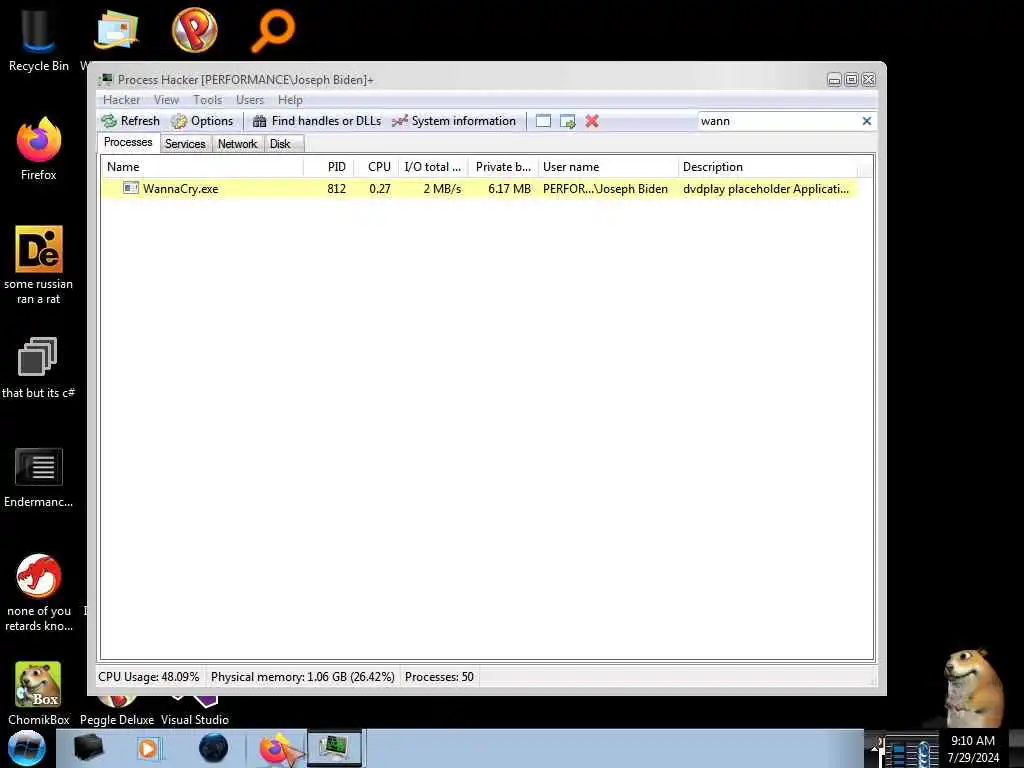Switch to the Network tab
Viewport: 1024px width, 768px height.
[x=238, y=144]
